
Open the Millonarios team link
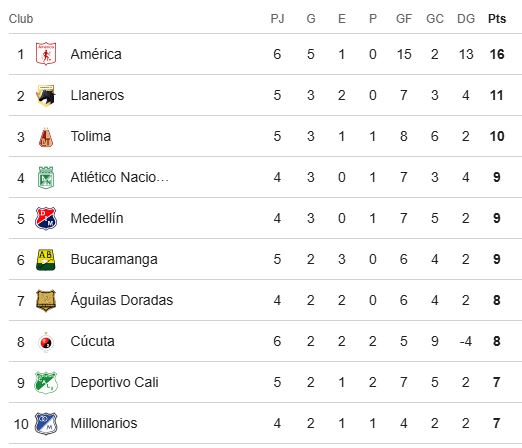pyautogui.click(x=104, y=423)
